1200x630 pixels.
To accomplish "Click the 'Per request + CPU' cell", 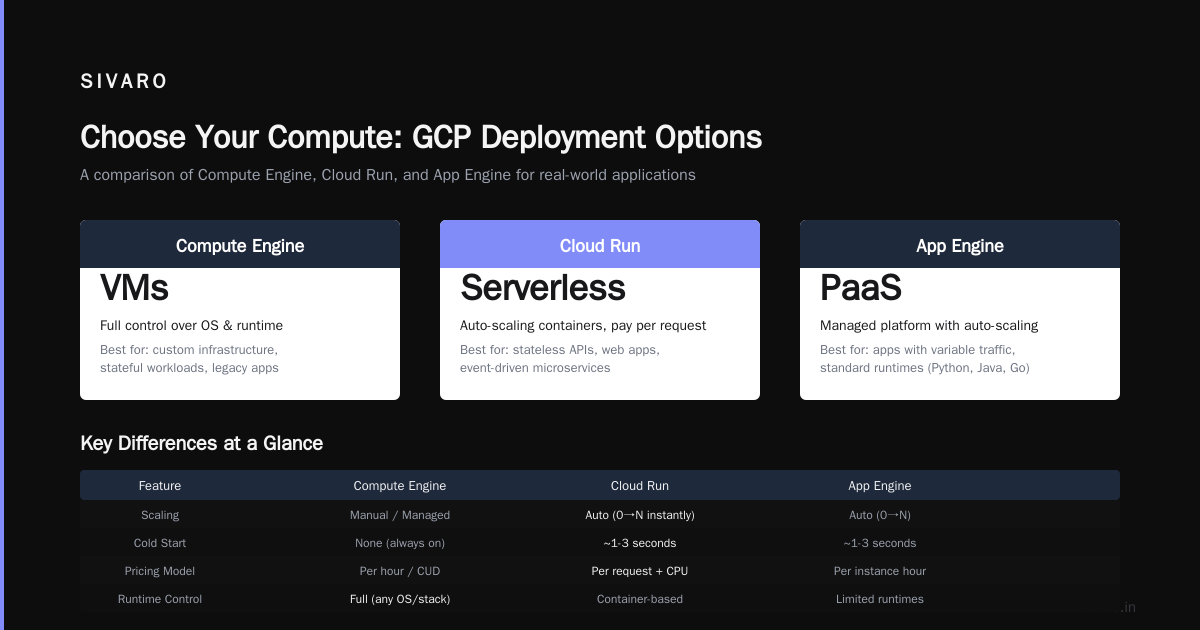I will point(640,571).
